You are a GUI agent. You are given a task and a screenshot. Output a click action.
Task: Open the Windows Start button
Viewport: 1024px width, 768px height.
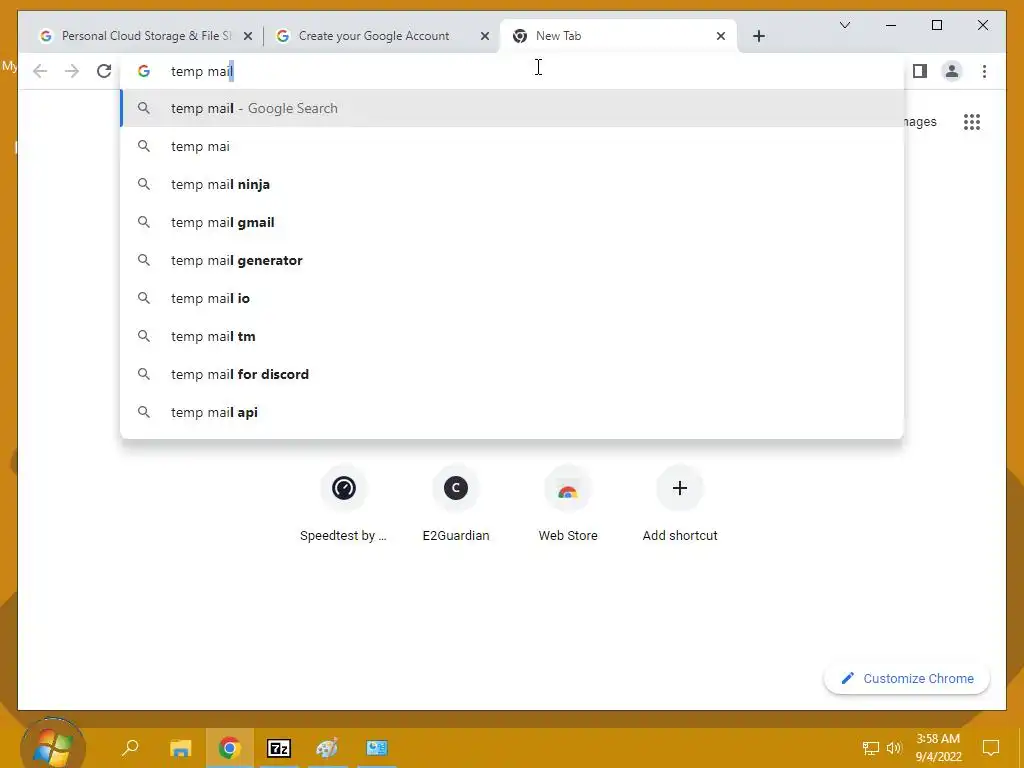(53, 744)
